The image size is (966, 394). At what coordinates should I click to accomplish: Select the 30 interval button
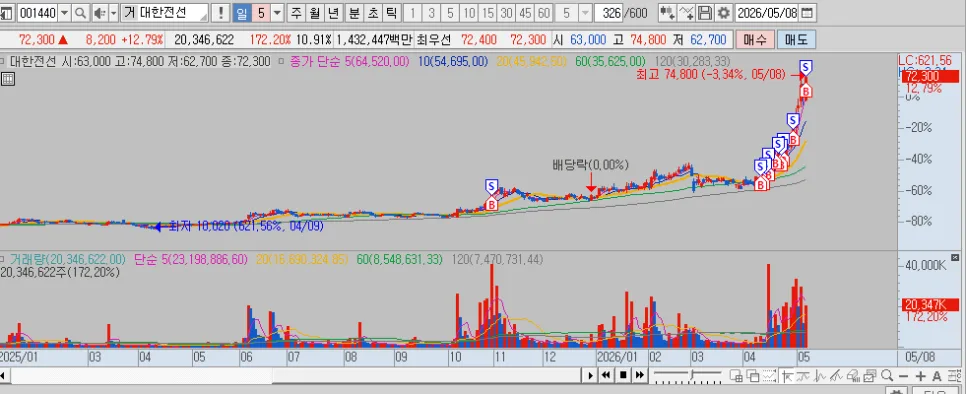click(x=506, y=12)
